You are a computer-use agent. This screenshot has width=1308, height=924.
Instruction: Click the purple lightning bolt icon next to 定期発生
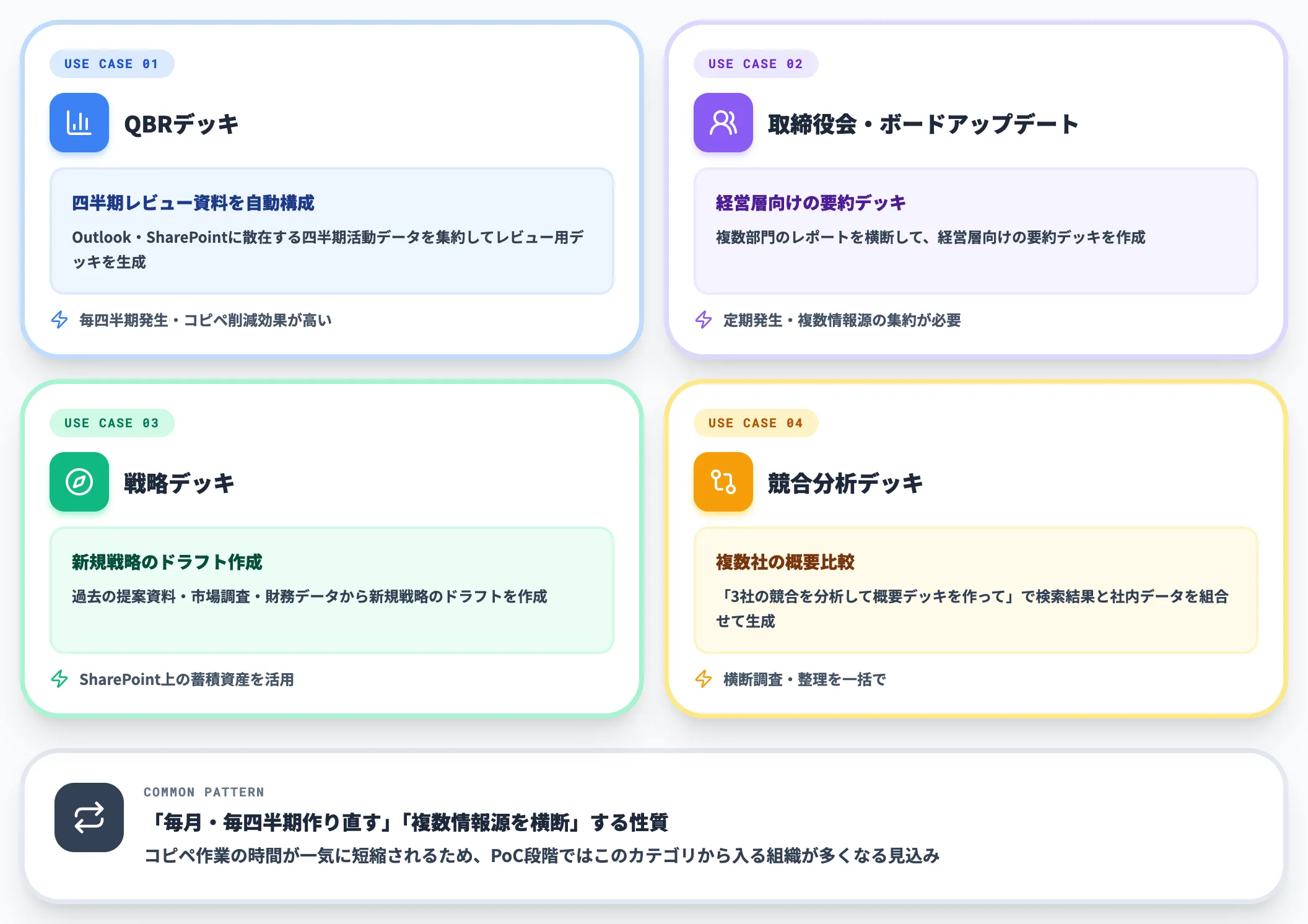click(704, 320)
